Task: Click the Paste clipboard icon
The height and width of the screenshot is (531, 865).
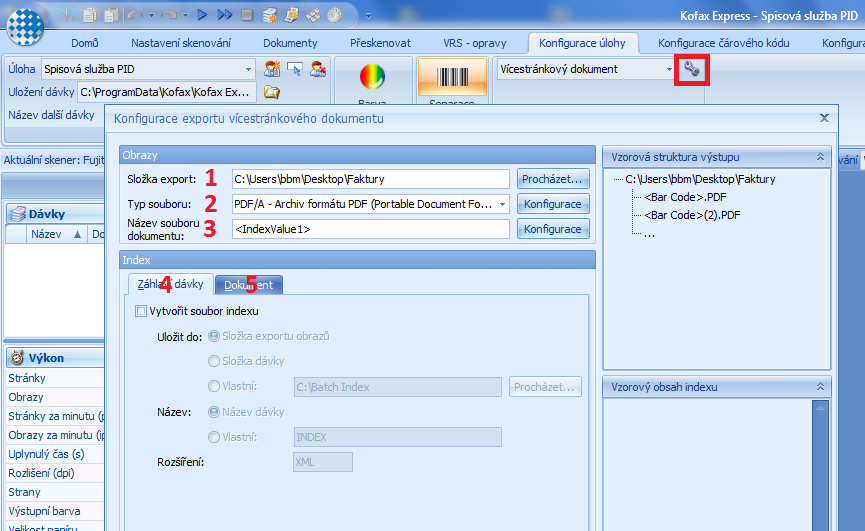Action: tap(111, 15)
